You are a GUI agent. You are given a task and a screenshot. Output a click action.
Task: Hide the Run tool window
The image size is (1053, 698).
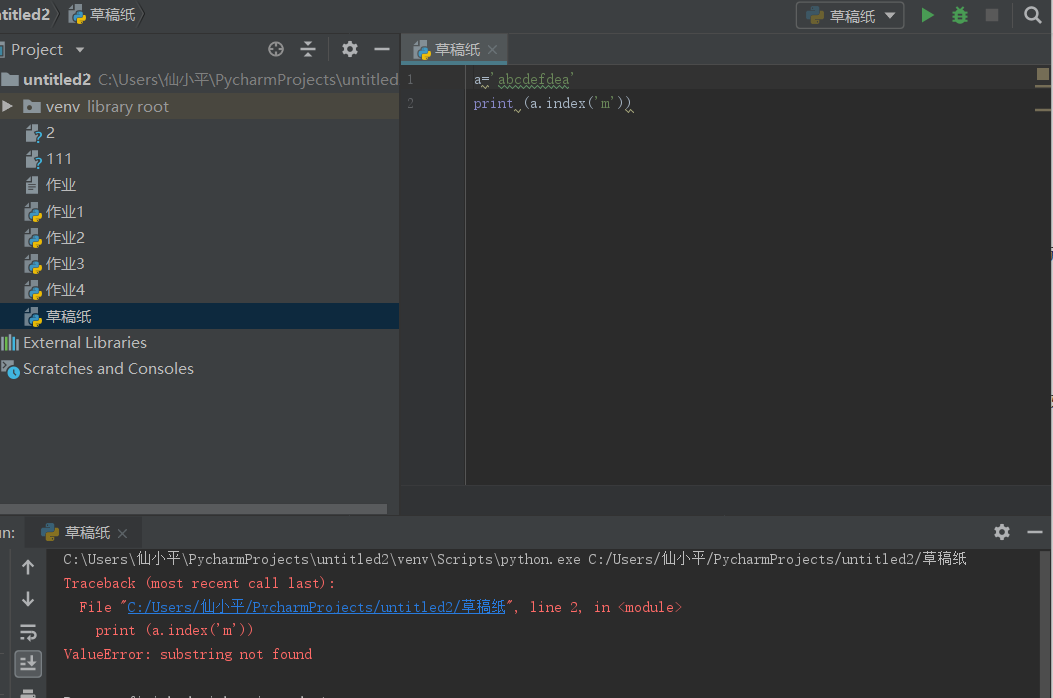[1034, 532]
